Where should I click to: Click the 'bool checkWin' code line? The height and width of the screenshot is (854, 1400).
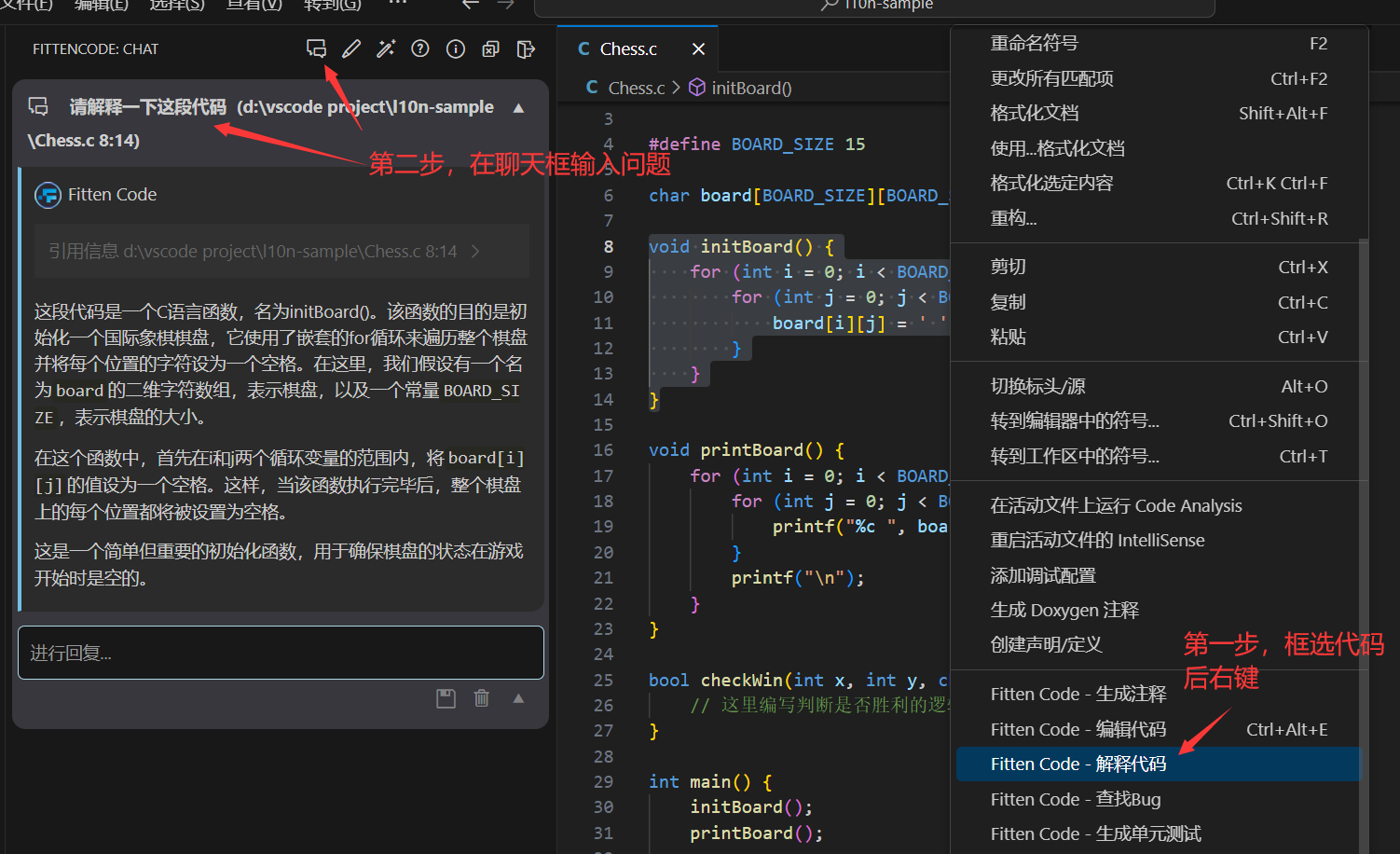coord(799,680)
